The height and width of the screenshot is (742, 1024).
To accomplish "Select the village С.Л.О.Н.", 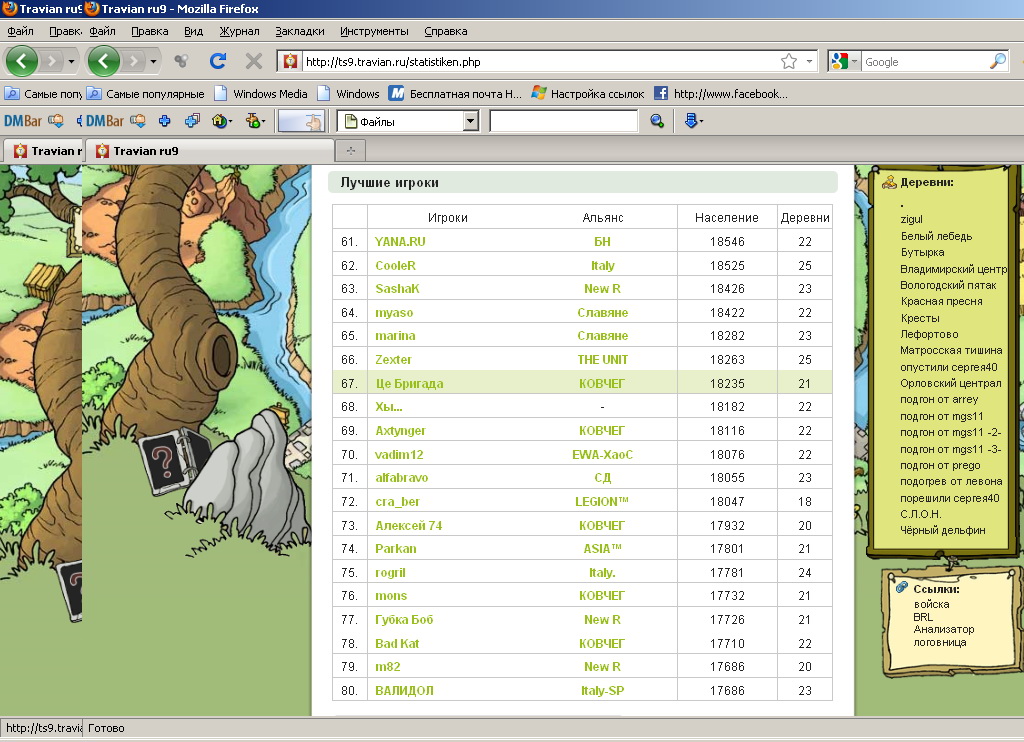I will click(921, 514).
